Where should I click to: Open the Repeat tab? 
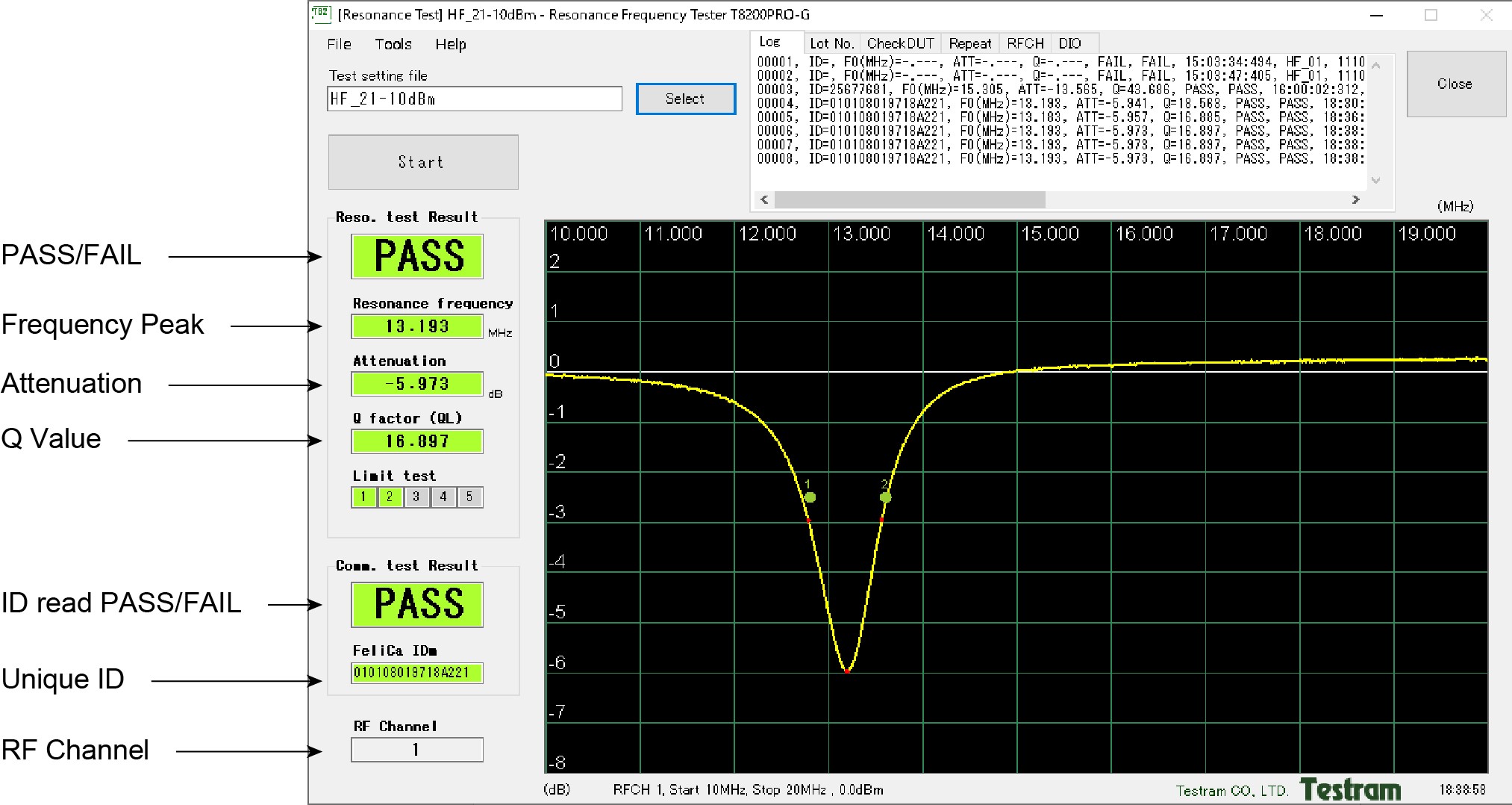[969, 43]
